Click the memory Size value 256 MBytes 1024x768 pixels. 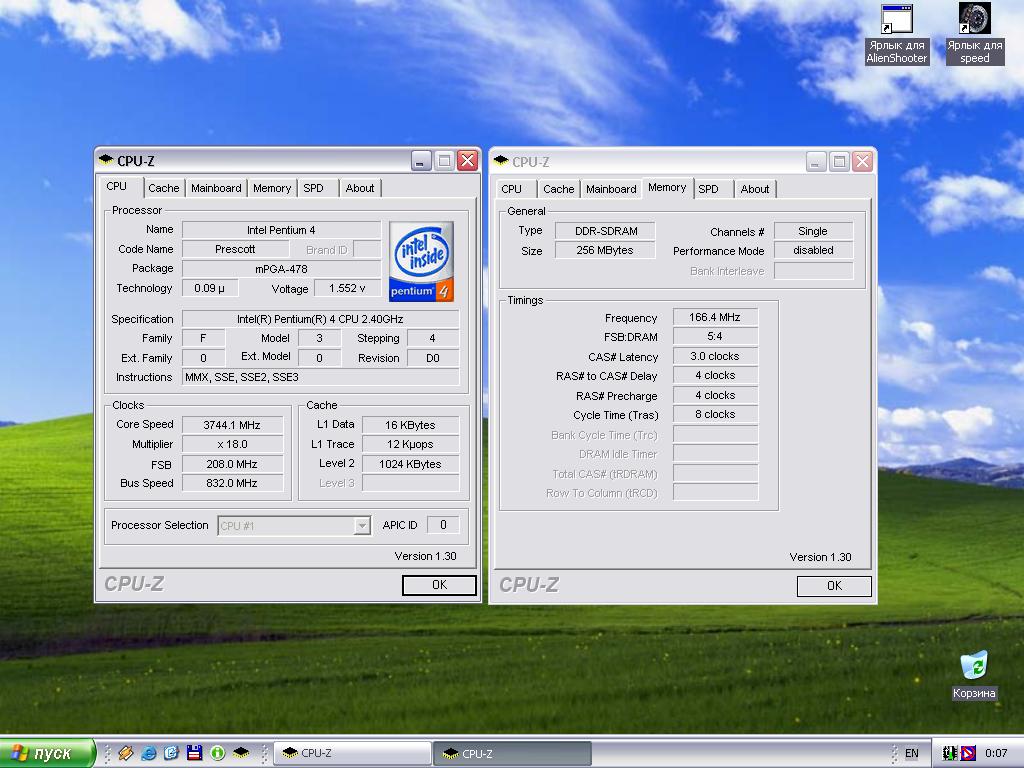click(x=605, y=250)
